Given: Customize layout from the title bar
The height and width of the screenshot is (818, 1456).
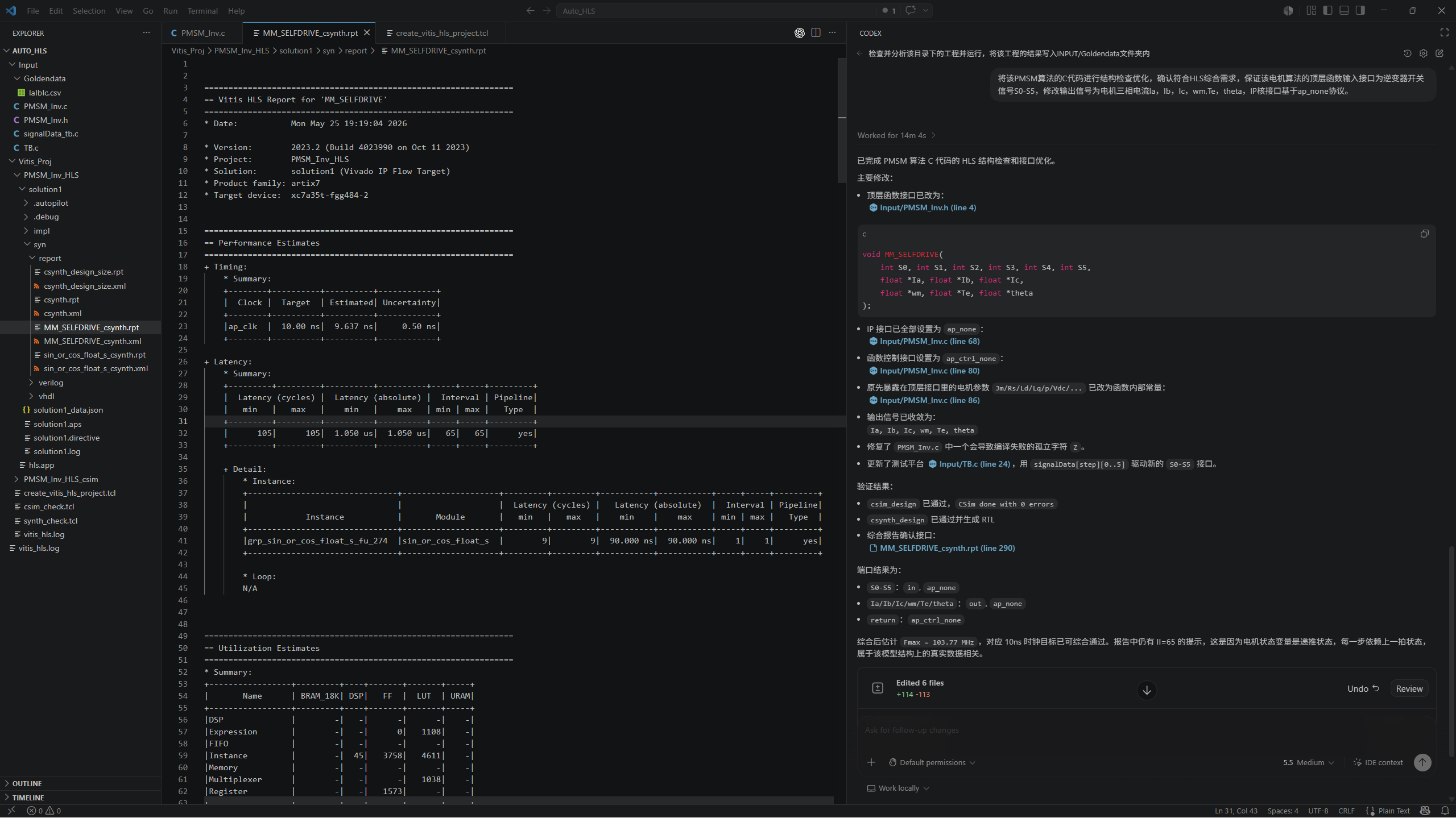Looking at the screenshot, I should tap(1311, 10).
